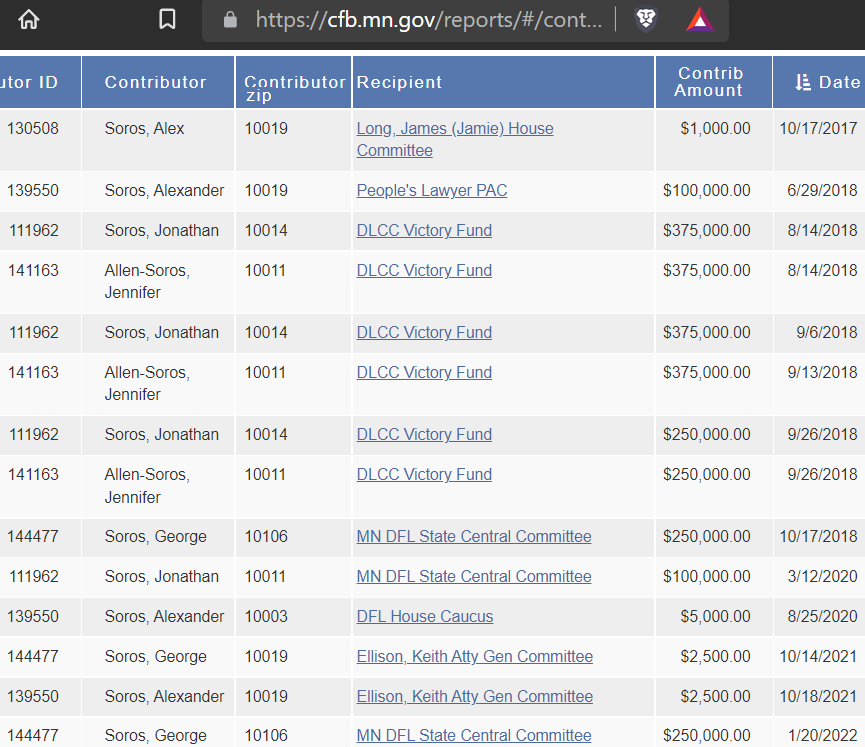
Task: Open MN DFL State Central Committee link dated 1/20/2022
Action: [x=474, y=735]
